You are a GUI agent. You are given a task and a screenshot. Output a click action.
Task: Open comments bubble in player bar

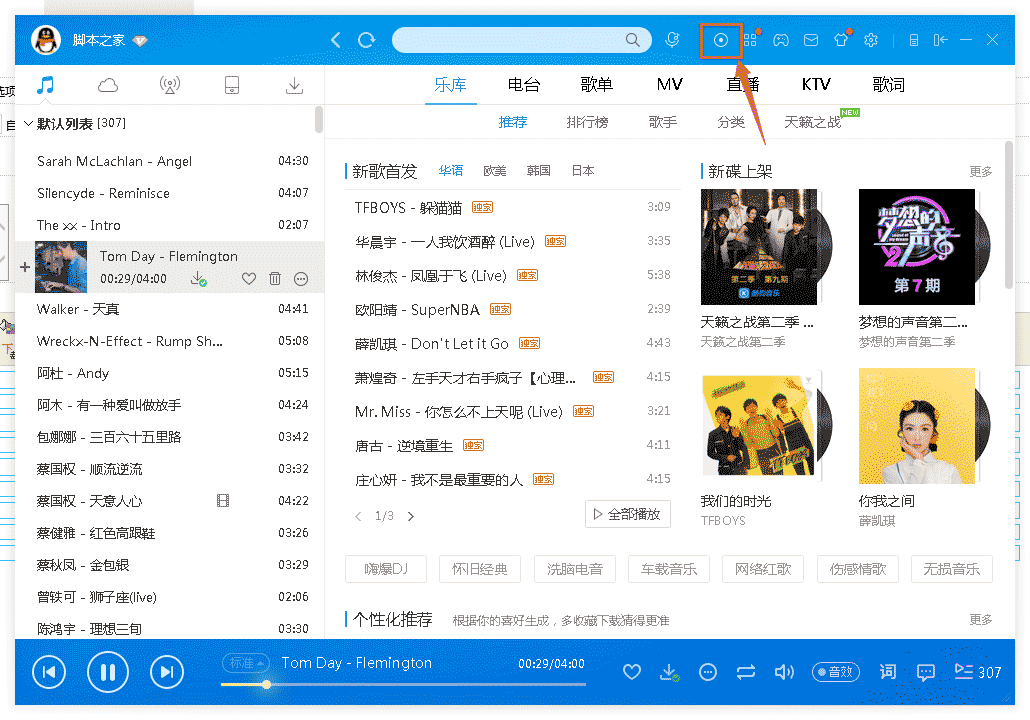926,671
